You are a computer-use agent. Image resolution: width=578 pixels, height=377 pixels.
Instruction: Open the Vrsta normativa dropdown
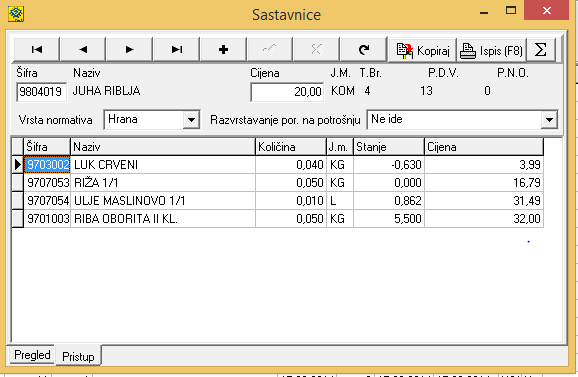click(192, 119)
